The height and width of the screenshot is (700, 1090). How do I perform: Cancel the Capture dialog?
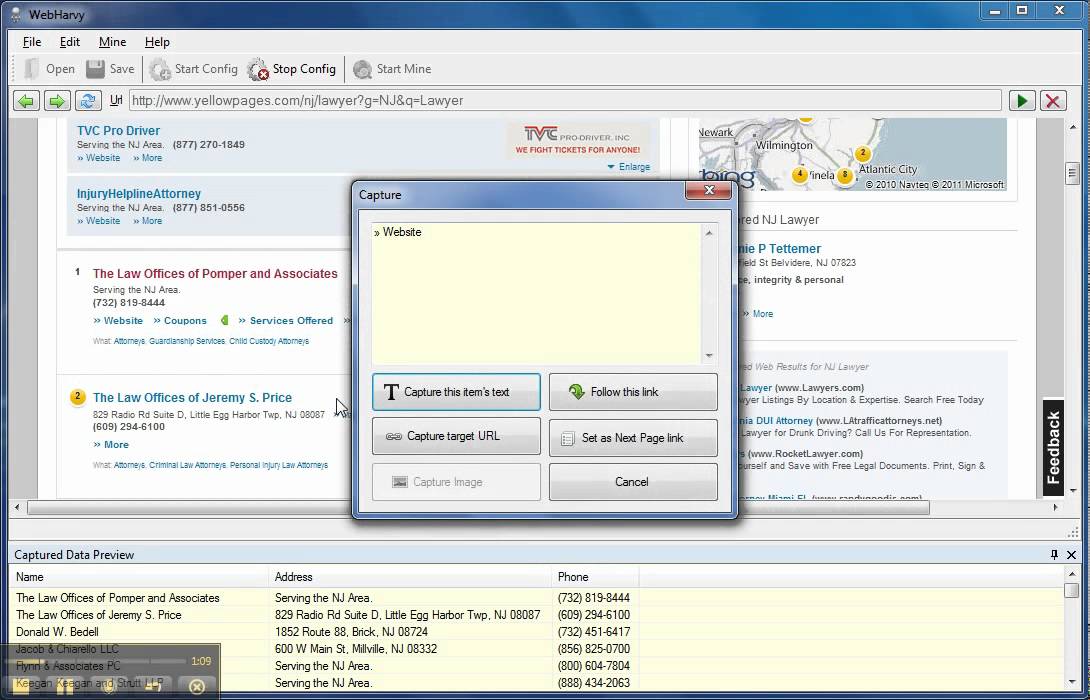[x=633, y=482]
